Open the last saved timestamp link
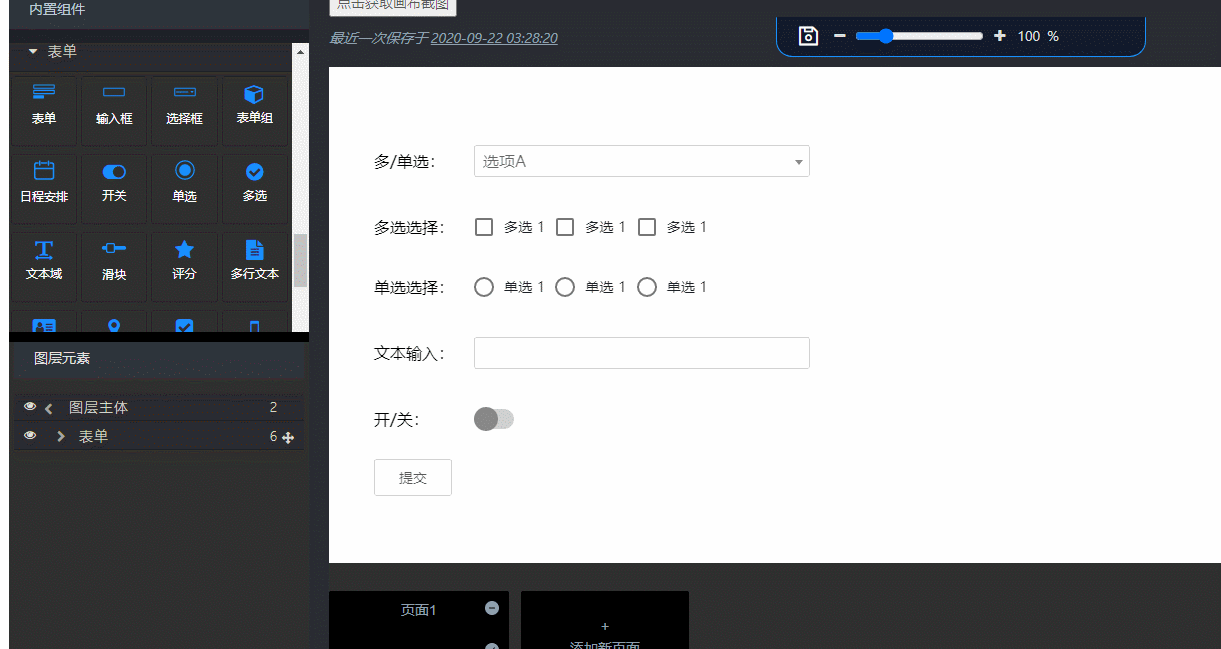The image size is (1221, 649). [x=494, y=38]
